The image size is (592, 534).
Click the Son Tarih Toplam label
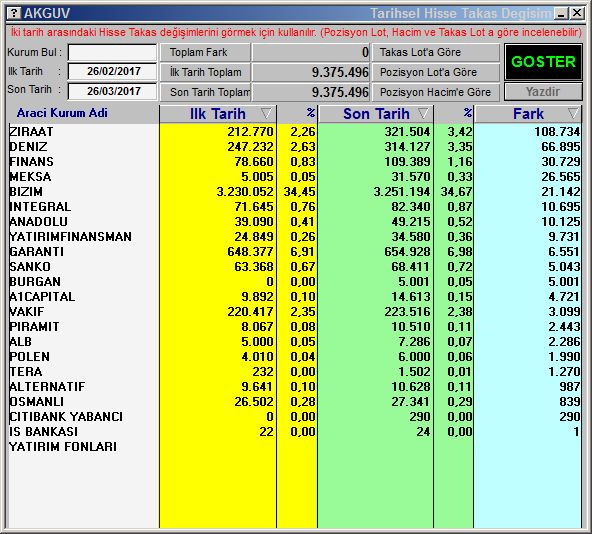(205, 92)
